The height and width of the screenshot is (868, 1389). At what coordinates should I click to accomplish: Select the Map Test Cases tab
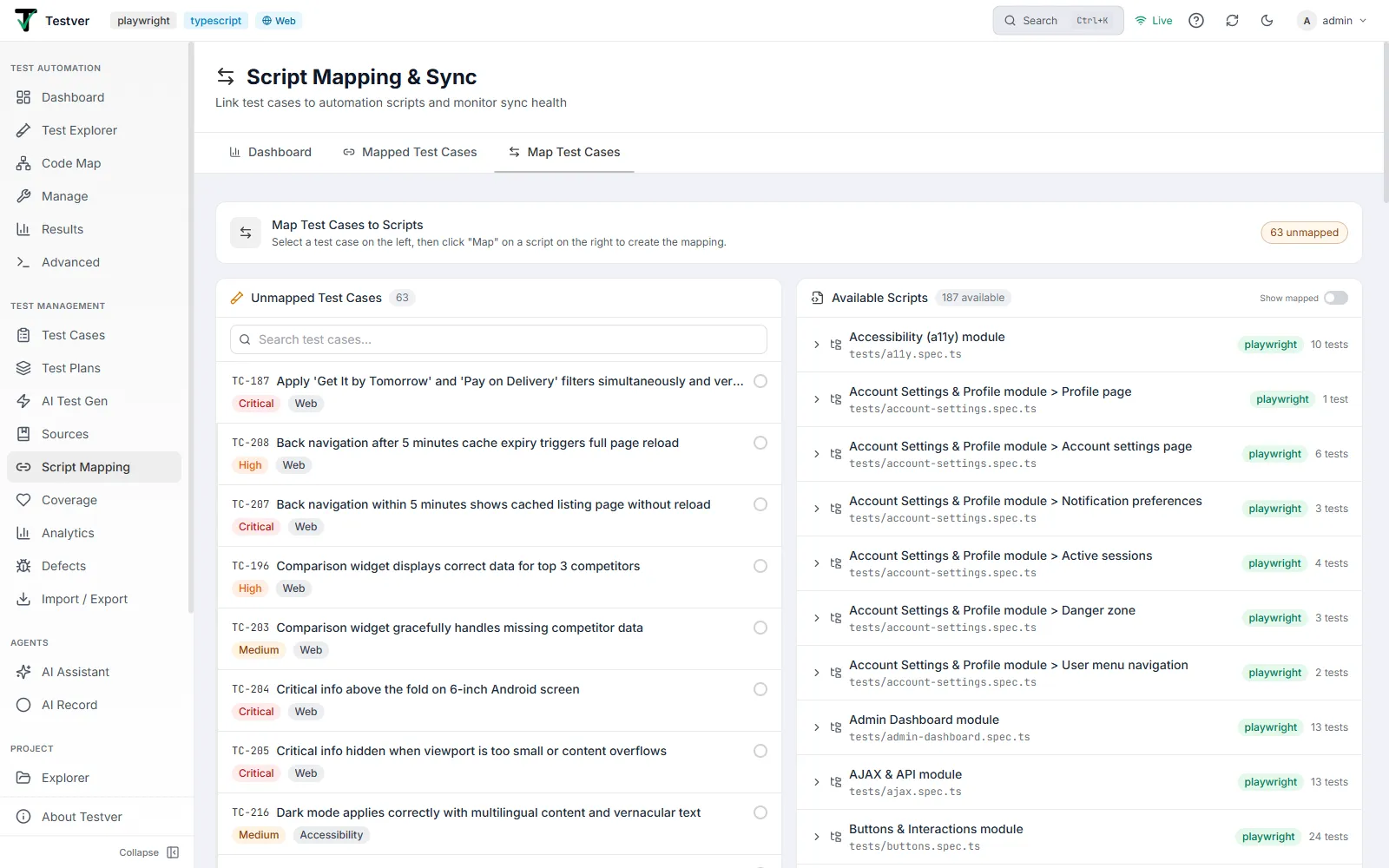(x=564, y=152)
